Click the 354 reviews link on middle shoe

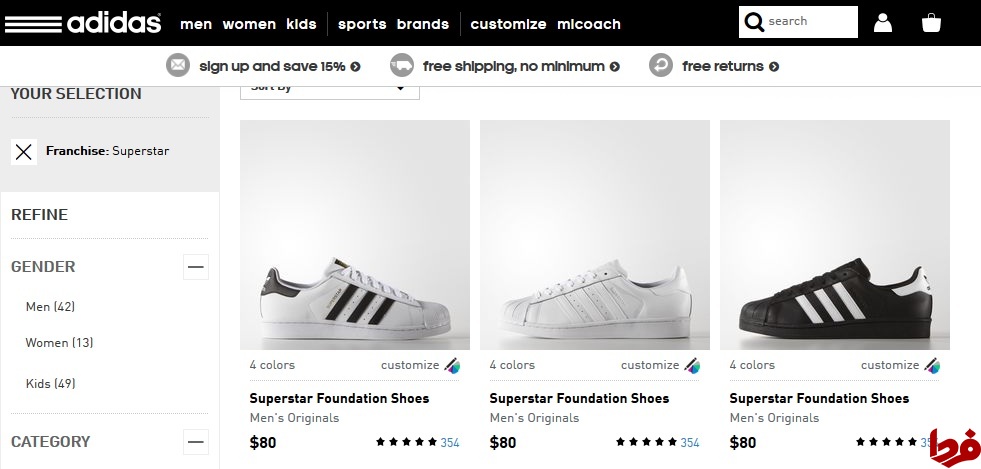click(x=690, y=443)
